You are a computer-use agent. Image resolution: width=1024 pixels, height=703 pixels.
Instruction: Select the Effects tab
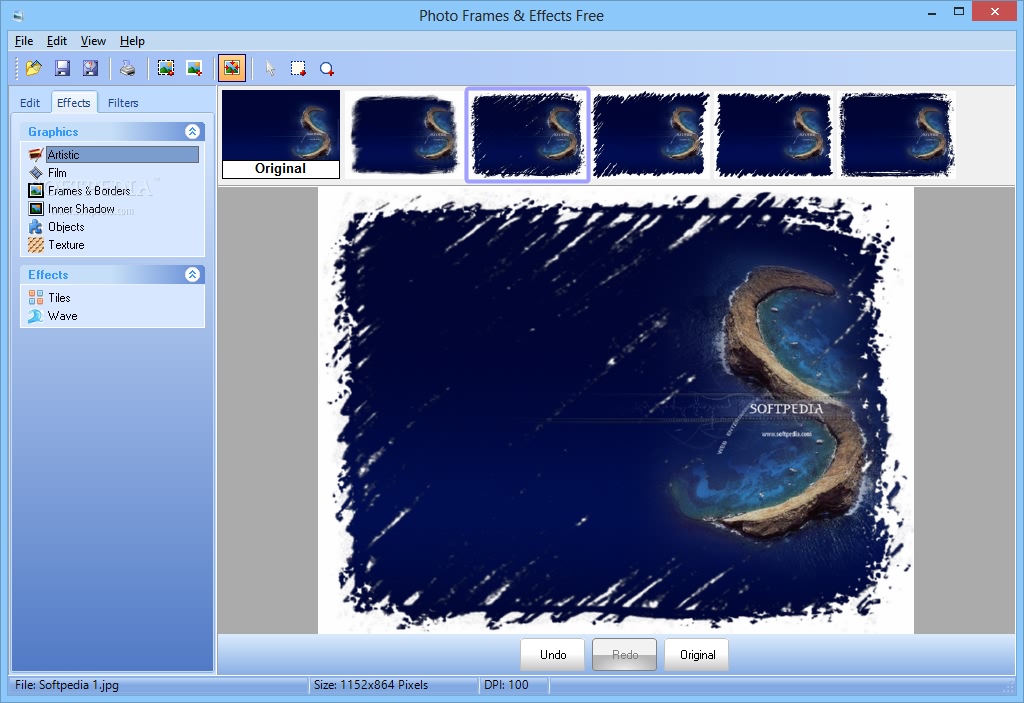click(74, 103)
